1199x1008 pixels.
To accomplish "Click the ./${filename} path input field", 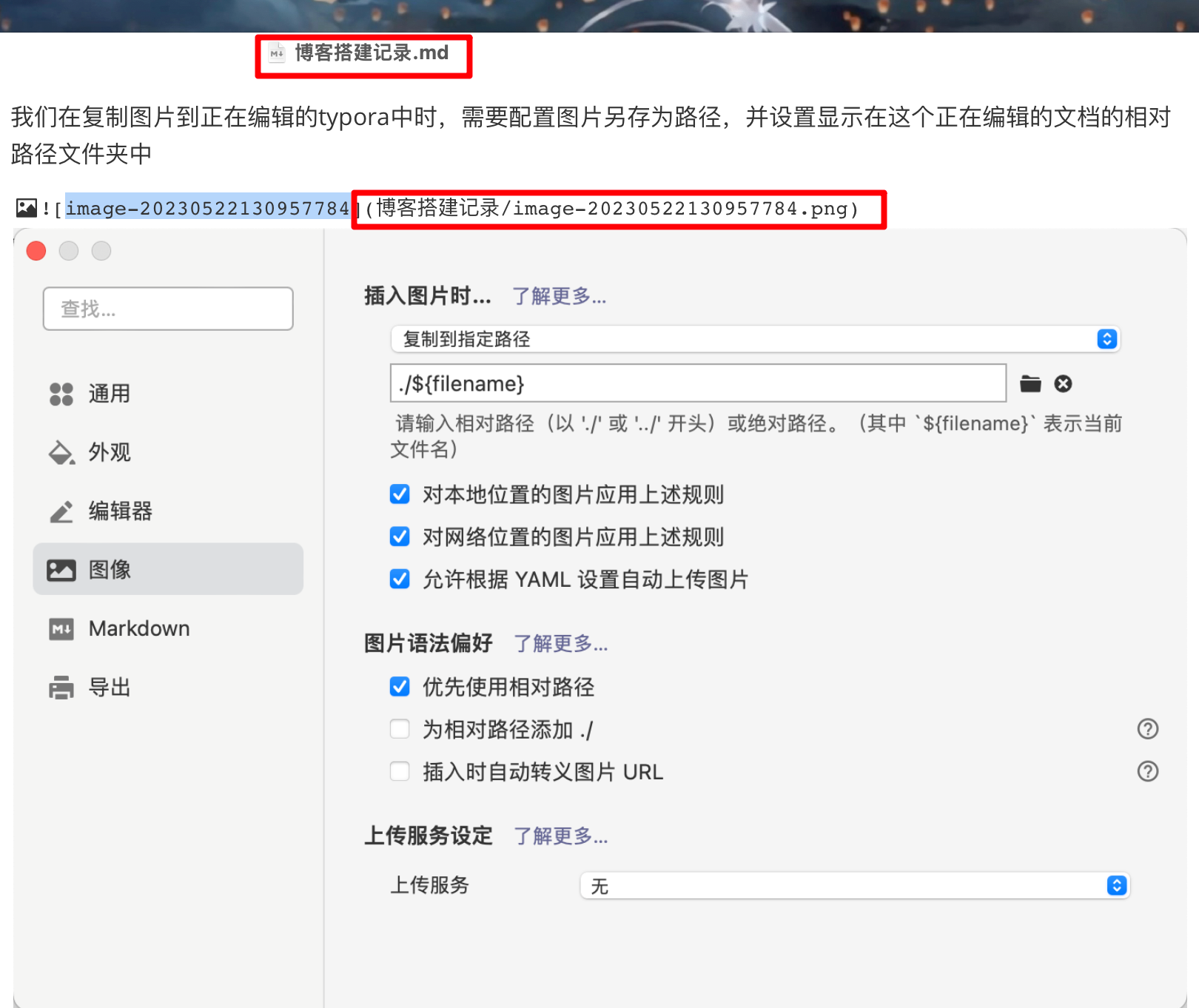I will click(697, 383).
